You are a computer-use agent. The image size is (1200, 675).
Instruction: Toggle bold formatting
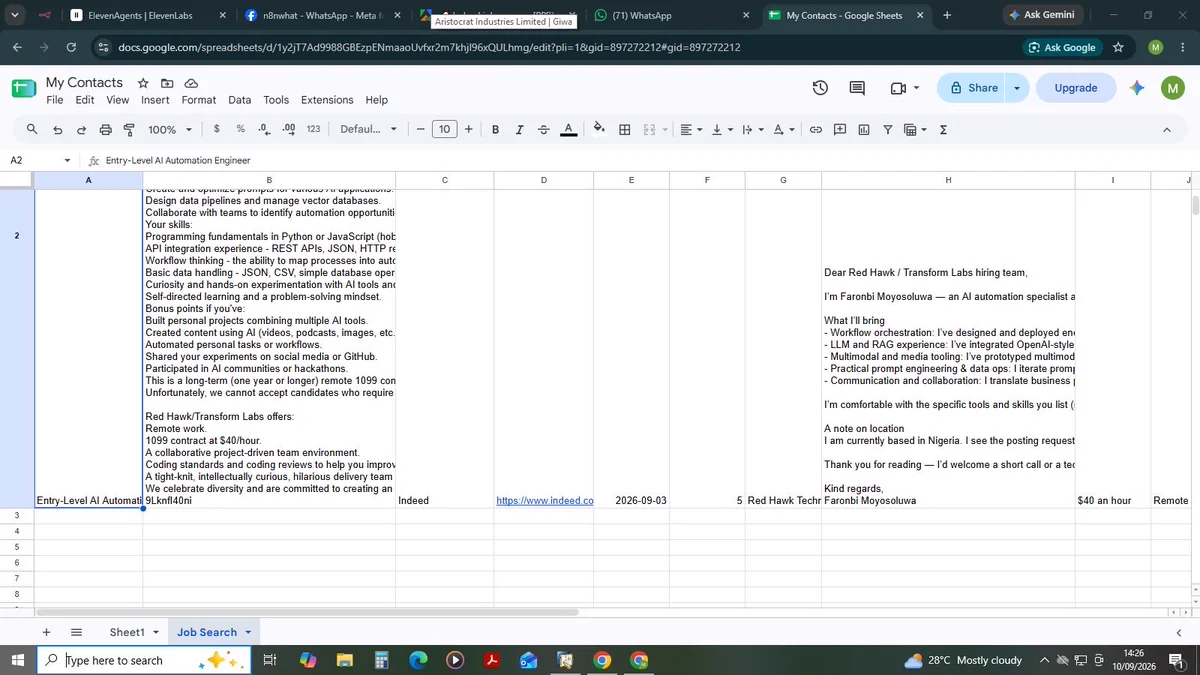tap(495, 129)
